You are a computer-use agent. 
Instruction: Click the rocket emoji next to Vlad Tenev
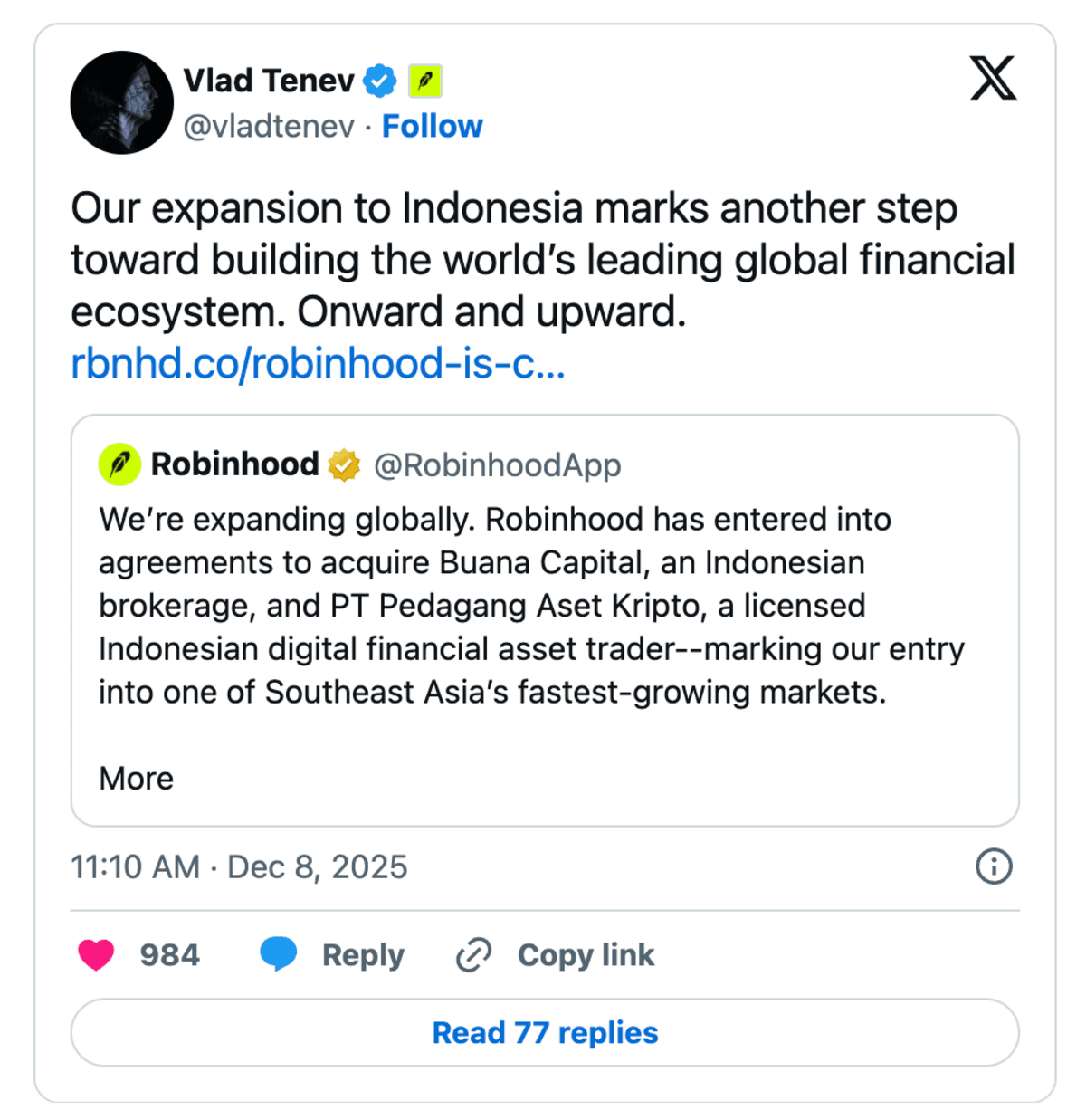(425, 80)
